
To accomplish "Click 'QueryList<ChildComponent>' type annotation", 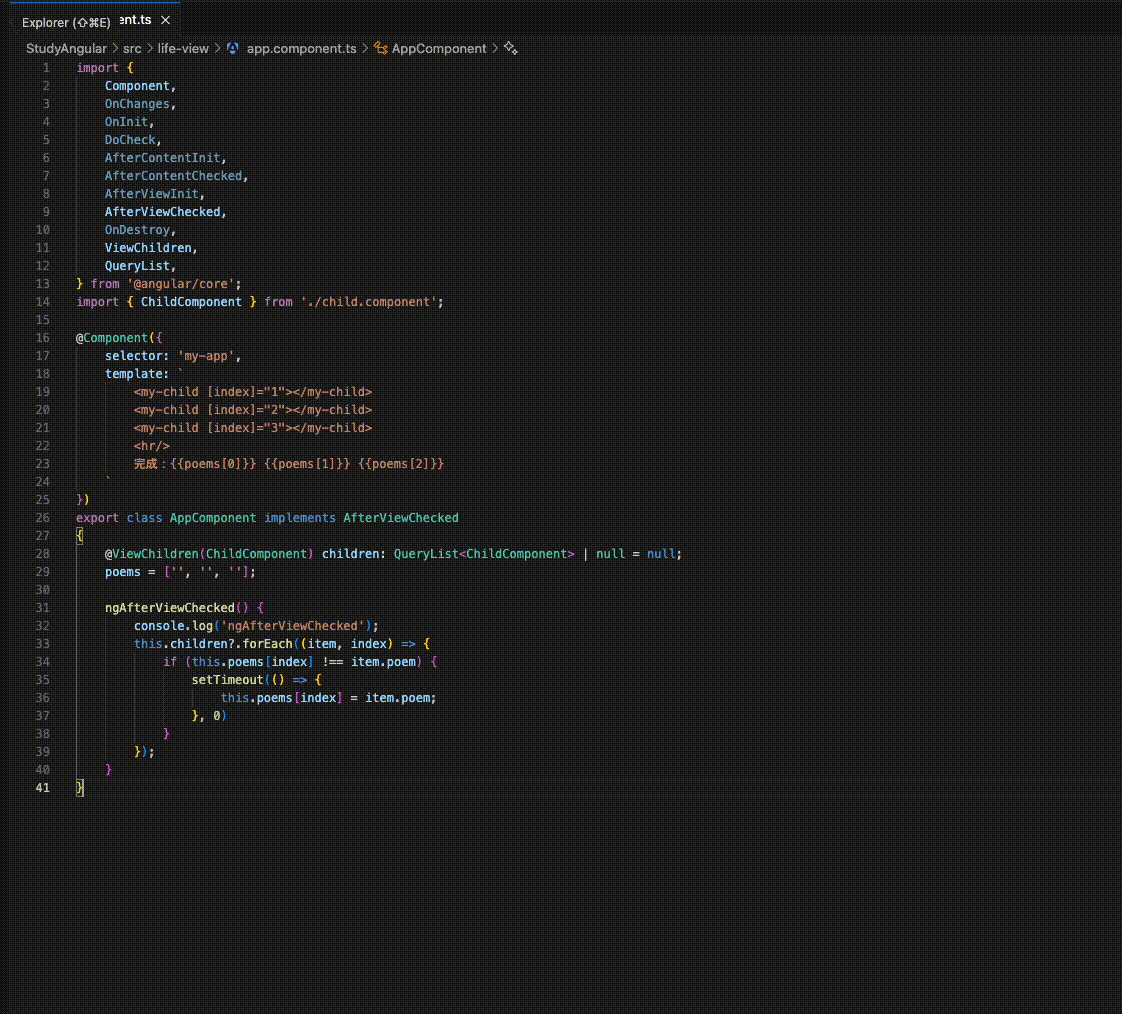I will click(484, 554).
